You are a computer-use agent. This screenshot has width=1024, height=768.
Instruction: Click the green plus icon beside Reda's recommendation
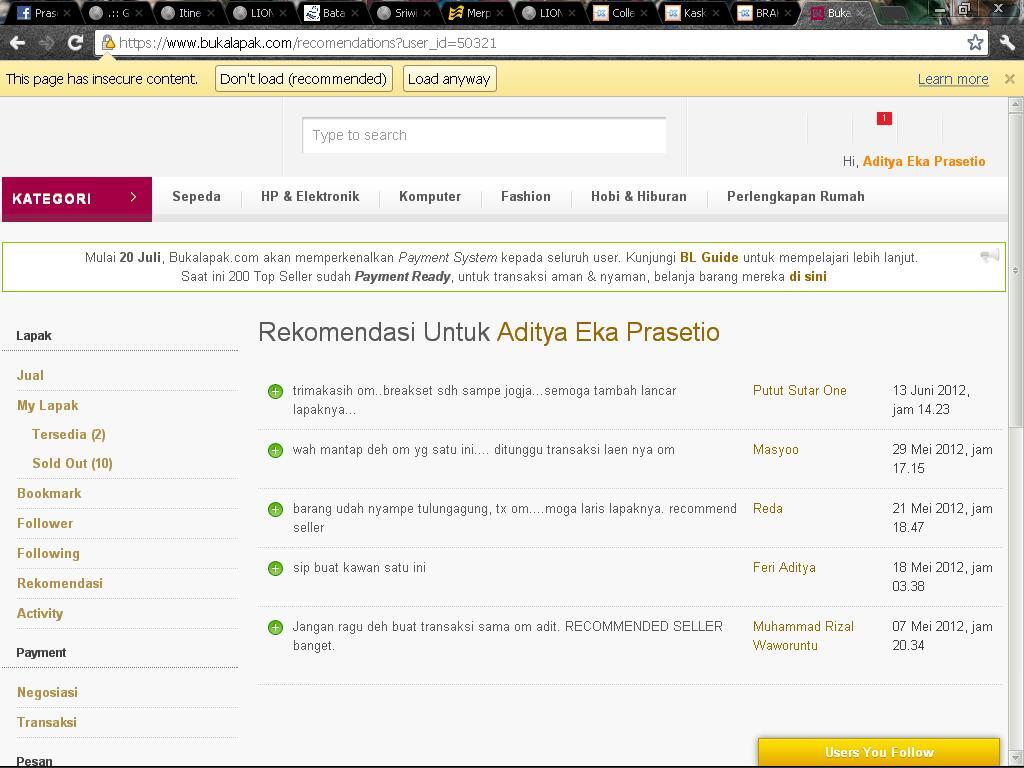point(276,509)
